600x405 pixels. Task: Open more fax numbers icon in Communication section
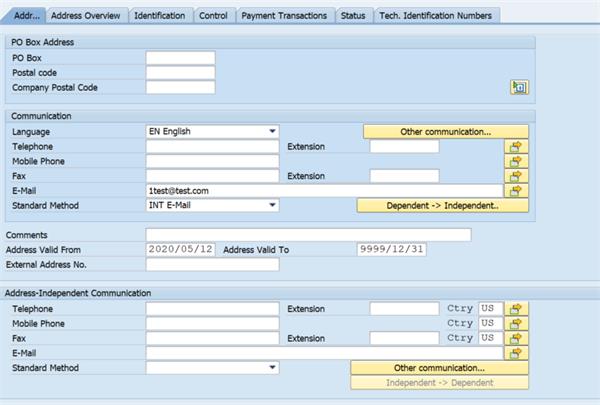(516, 176)
